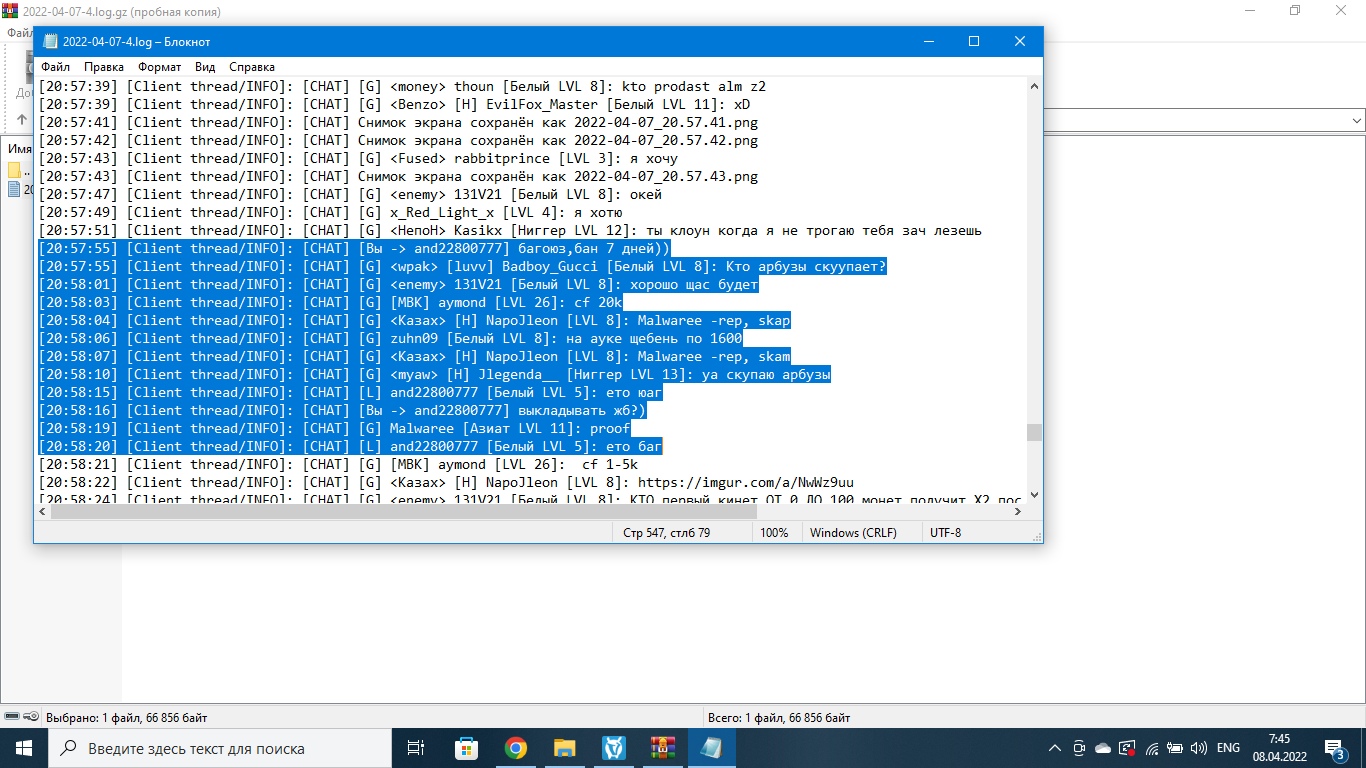
Task: Open Task View from taskbar
Action: pos(416,748)
